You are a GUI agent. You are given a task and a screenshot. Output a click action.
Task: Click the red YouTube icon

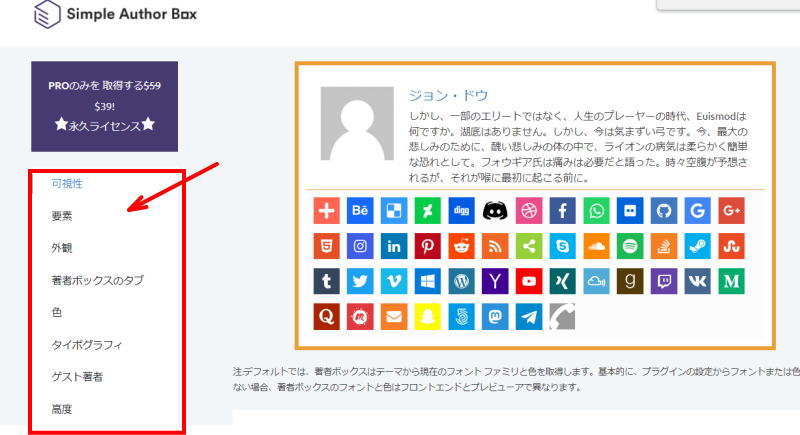click(529, 282)
